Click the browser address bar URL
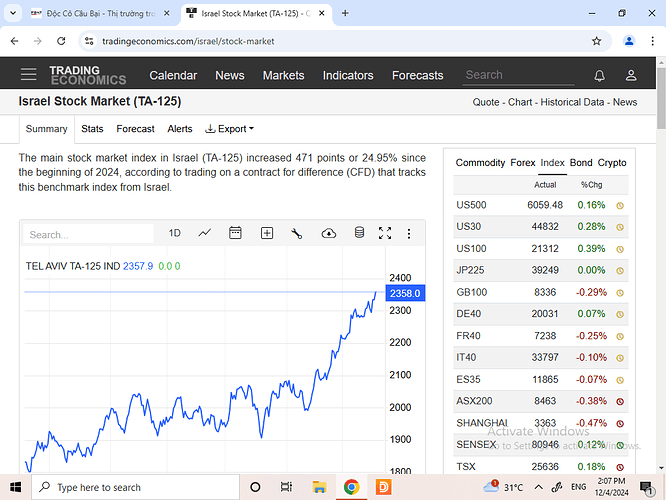This screenshot has height=500, width=666. pyautogui.click(x=188, y=41)
